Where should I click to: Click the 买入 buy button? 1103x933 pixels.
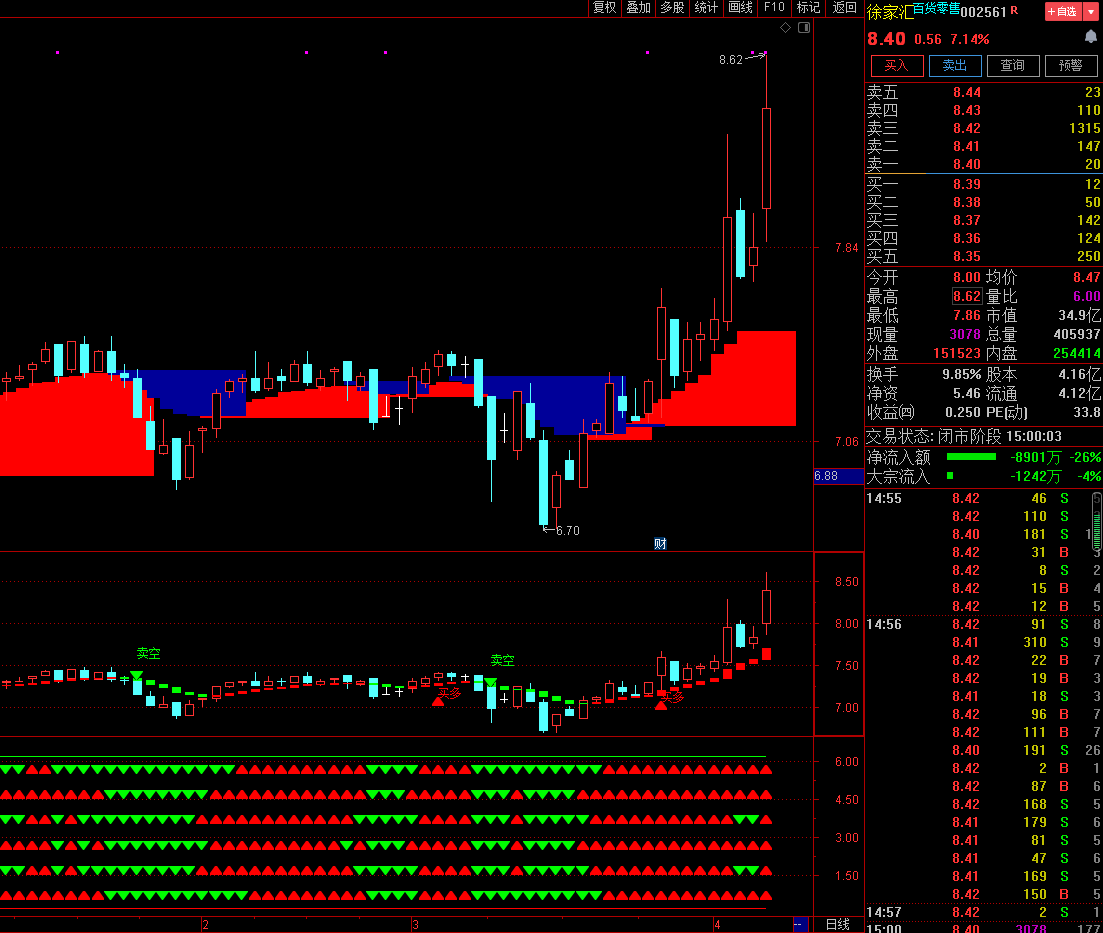[896, 65]
